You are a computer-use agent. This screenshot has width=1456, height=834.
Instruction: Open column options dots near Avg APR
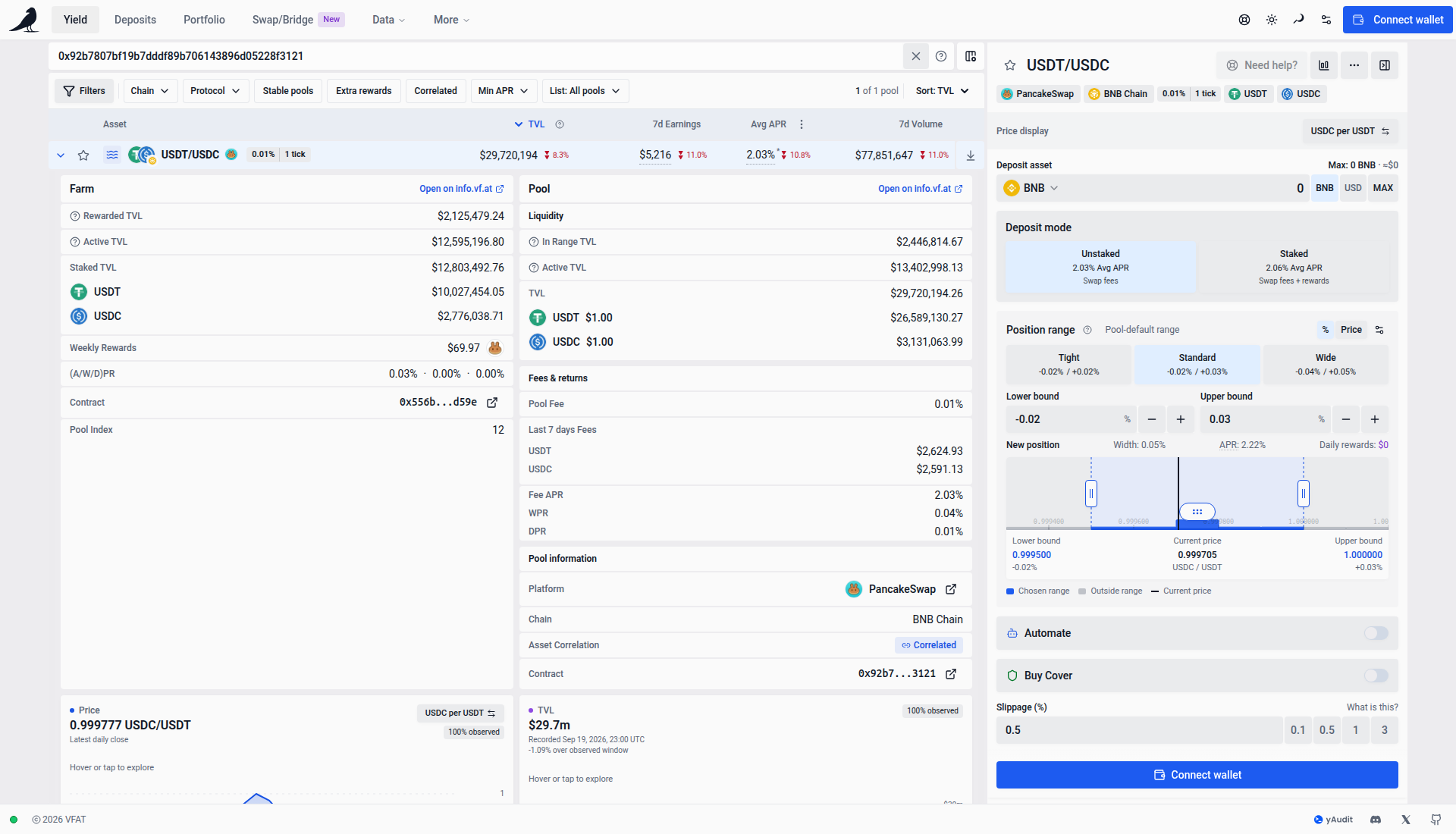(x=802, y=124)
